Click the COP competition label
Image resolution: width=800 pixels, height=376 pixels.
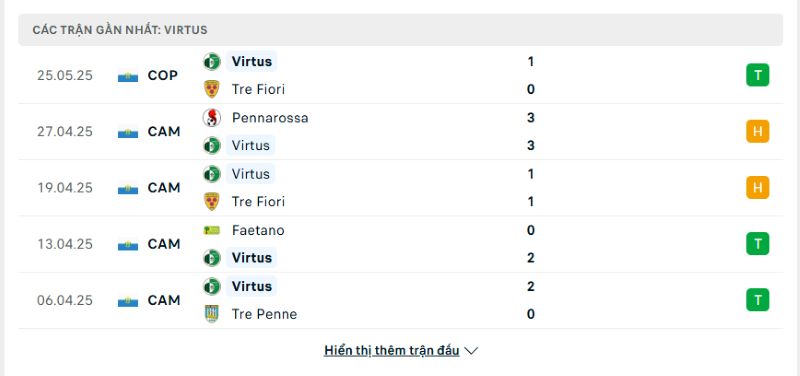pos(163,76)
